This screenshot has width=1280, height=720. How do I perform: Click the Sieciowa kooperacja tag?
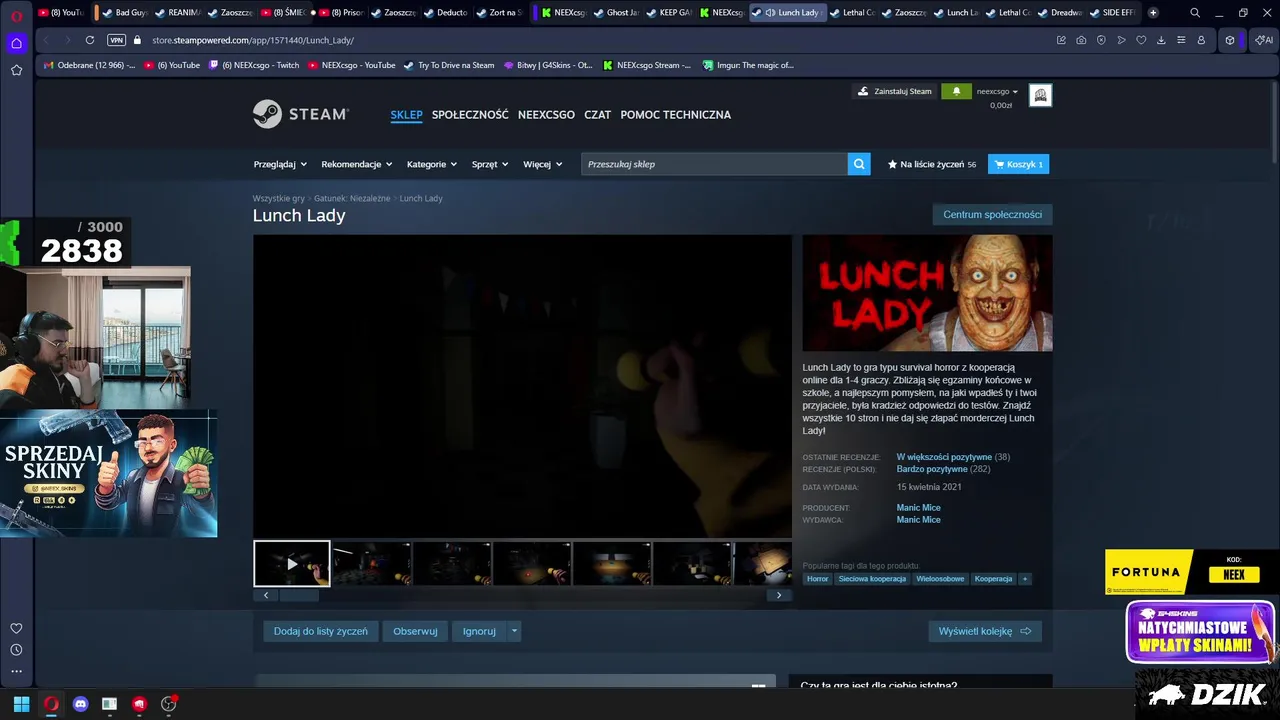872,579
